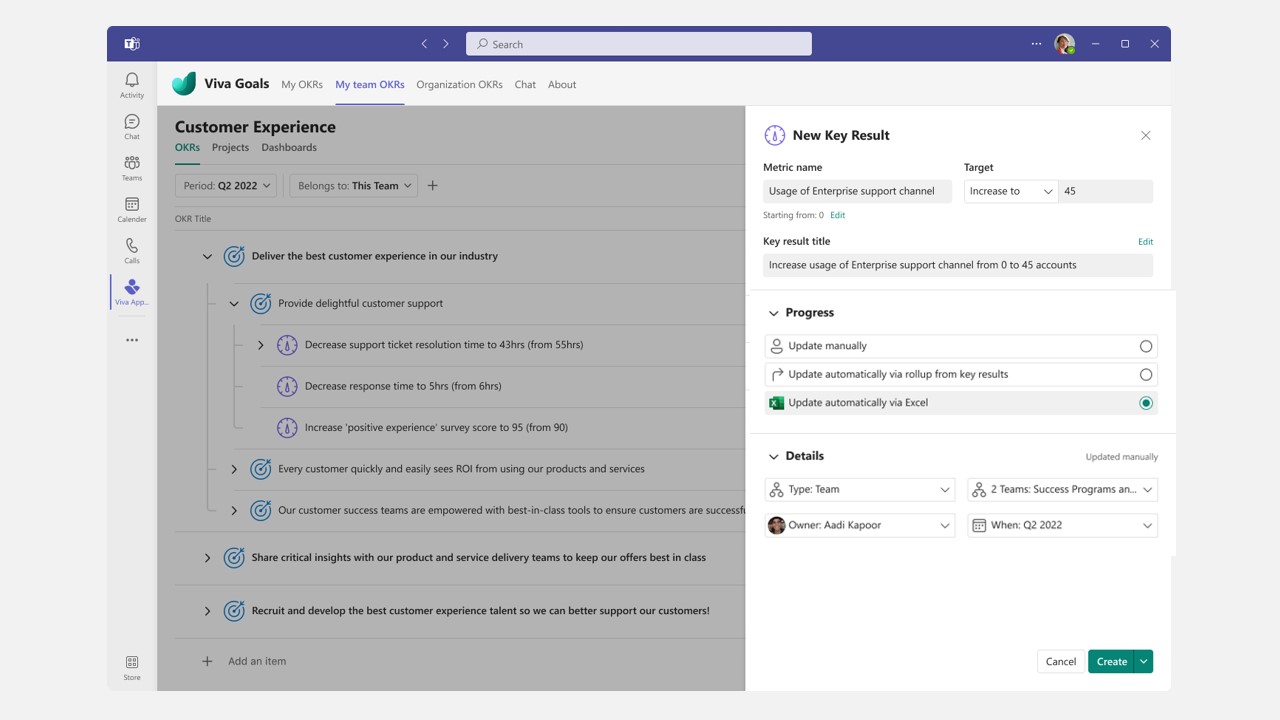The height and width of the screenshot is (720, 1280).
Task: Edit the starting value link
Action: (837, 215)
